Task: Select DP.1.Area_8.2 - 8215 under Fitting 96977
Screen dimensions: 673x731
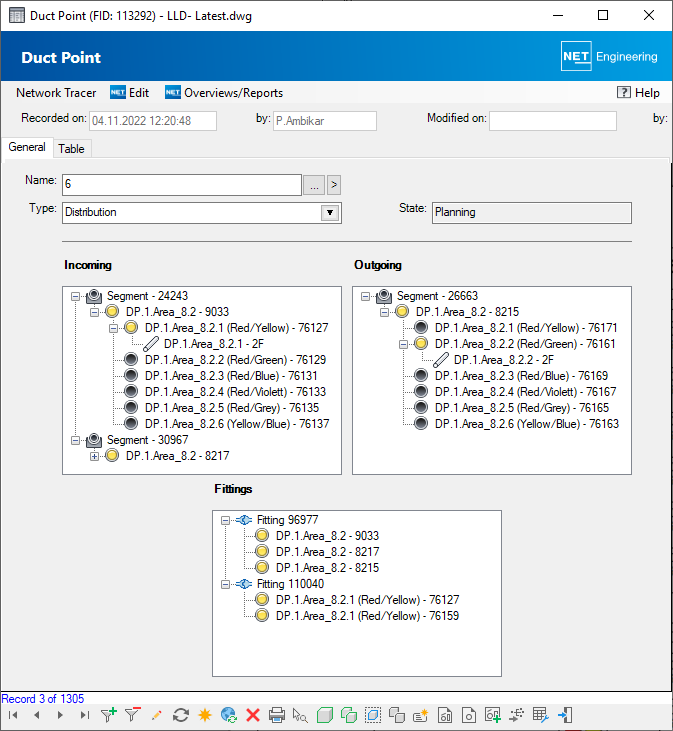Action: tap(327, 568)
